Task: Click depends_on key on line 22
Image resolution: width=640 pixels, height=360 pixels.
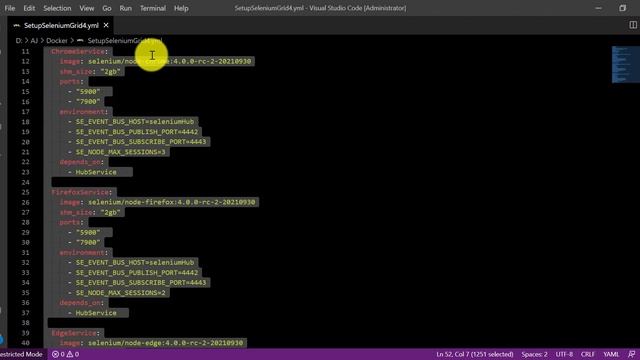Action: [x=80, y=162]
